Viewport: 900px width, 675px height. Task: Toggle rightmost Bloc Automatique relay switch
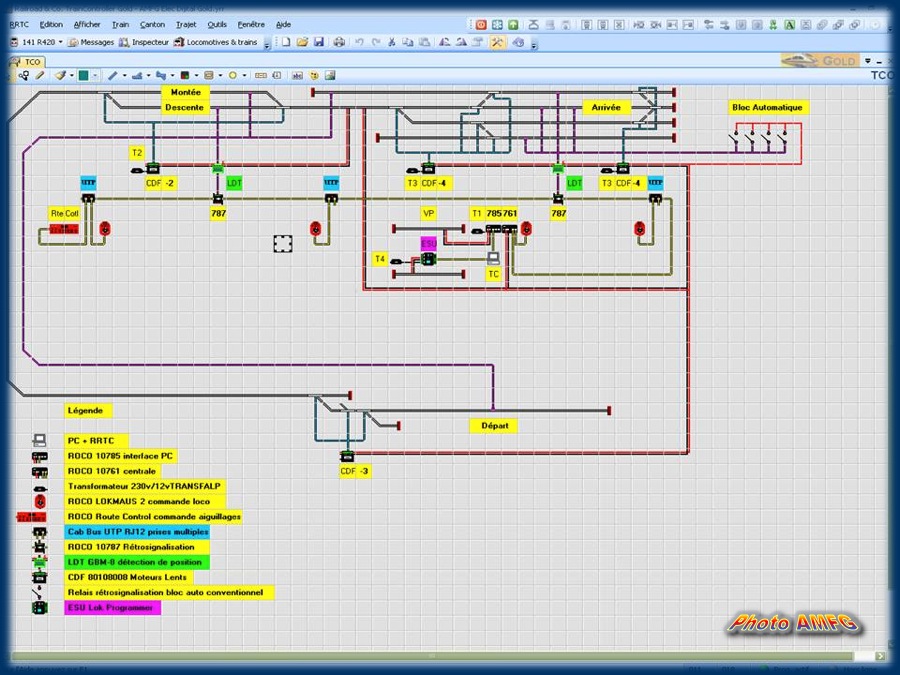782,138
